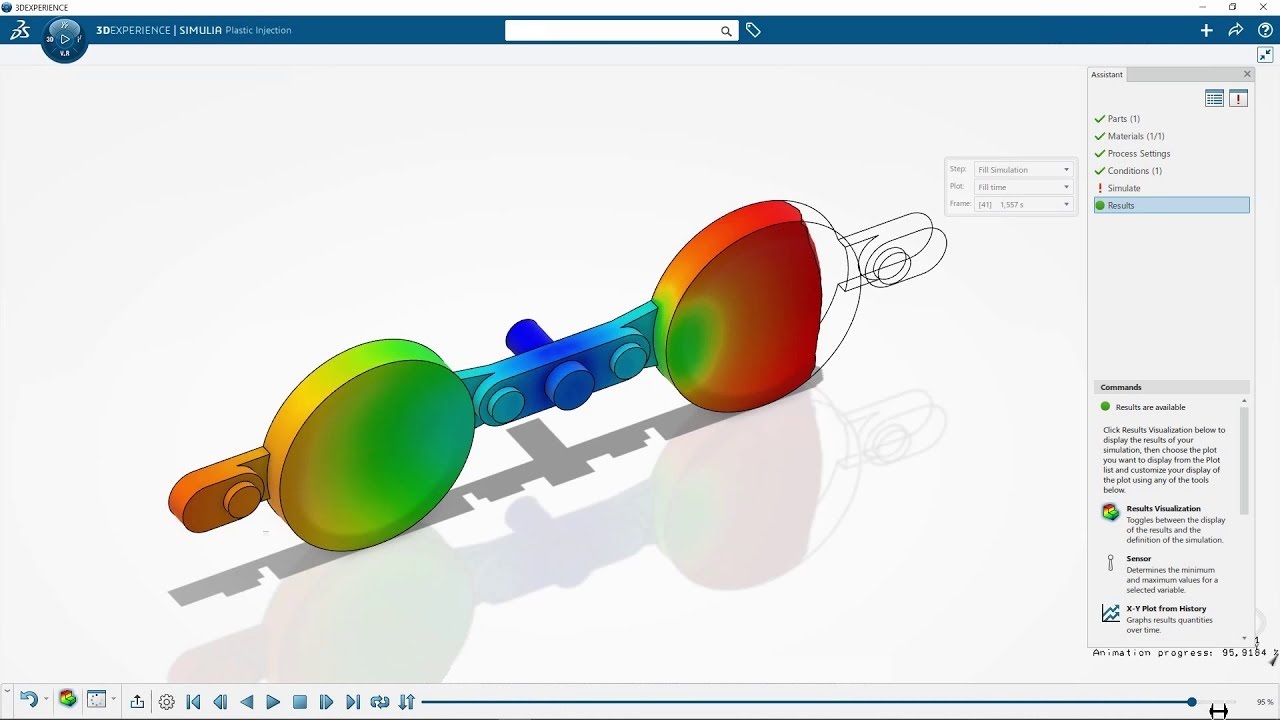Jump to first animation frame
The image size is (1280, 720).
pos(194,702)
